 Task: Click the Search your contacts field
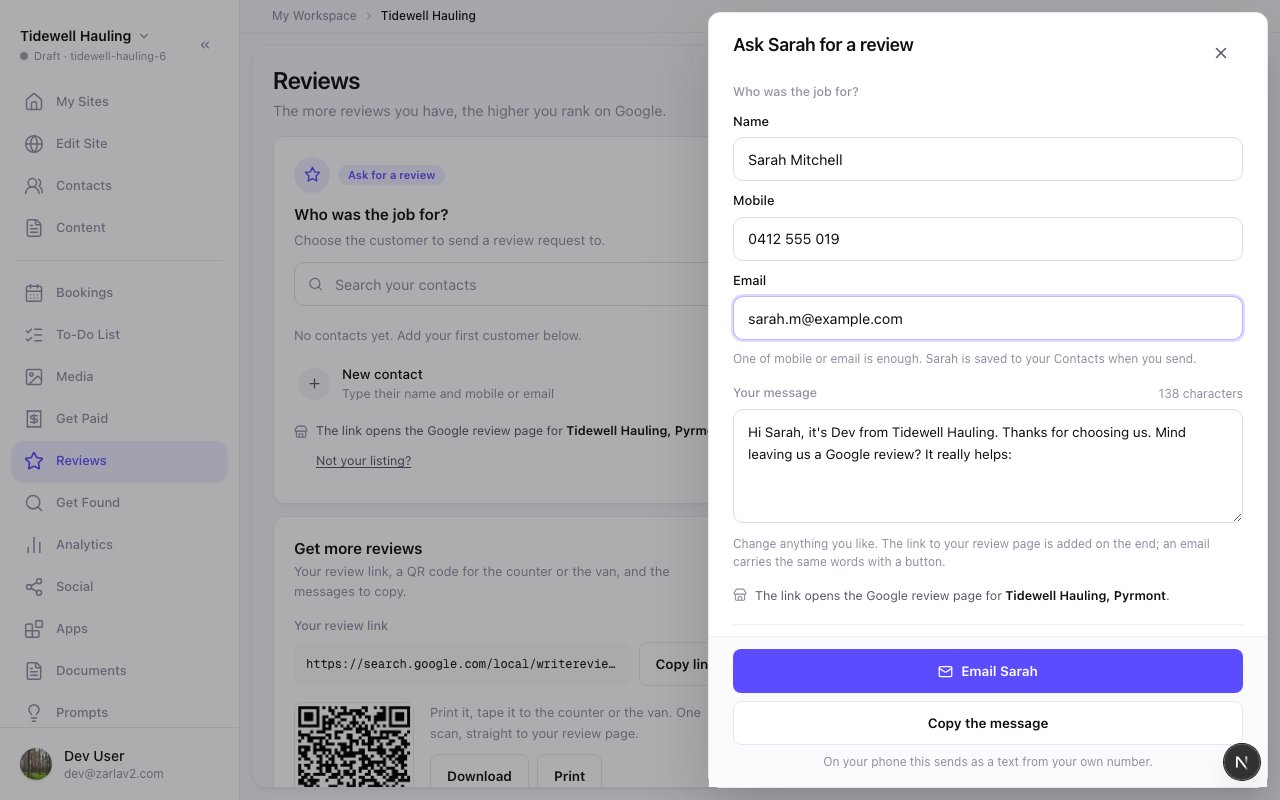(x=501, y=285)
